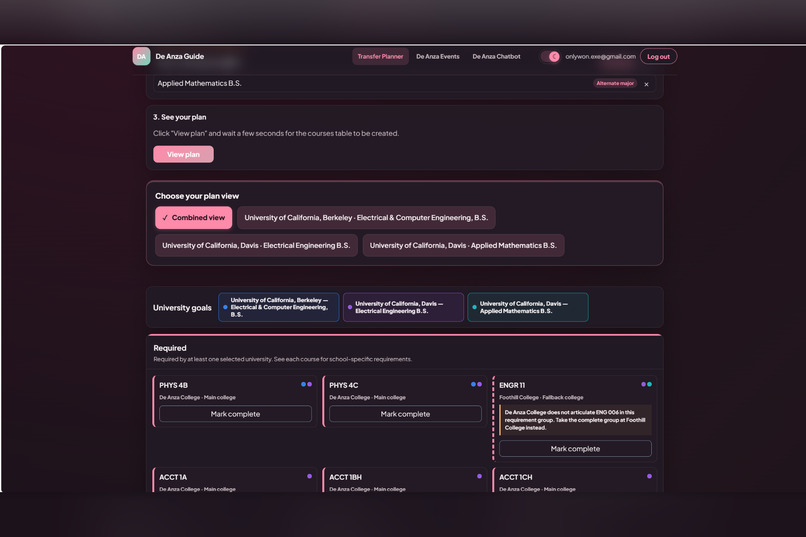Select UC Davis Applied Mathematics B.S. view
Screen dimensions: 806x537
point(464,246)
